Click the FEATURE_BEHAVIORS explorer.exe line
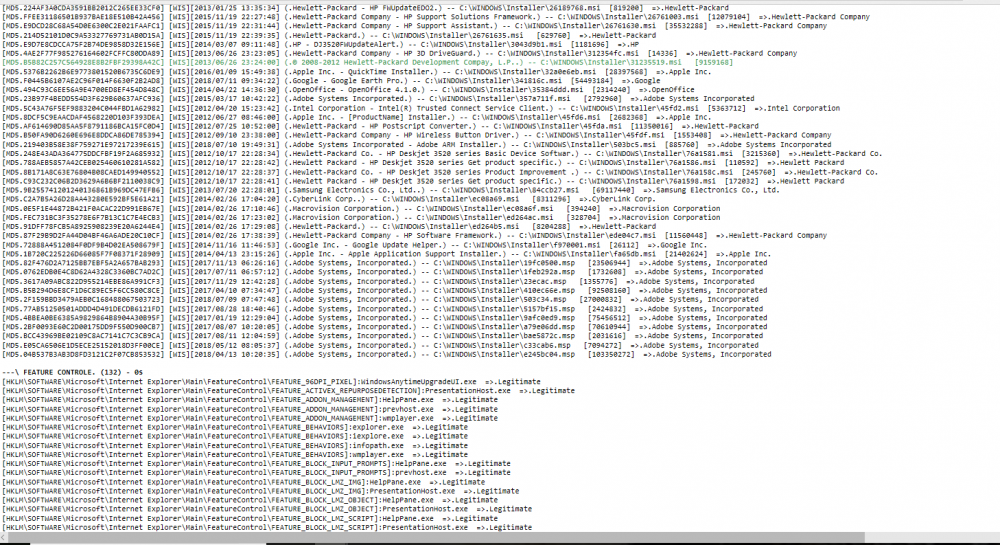The width and height of the screenshot is (1000, 545). coord(235,427)
